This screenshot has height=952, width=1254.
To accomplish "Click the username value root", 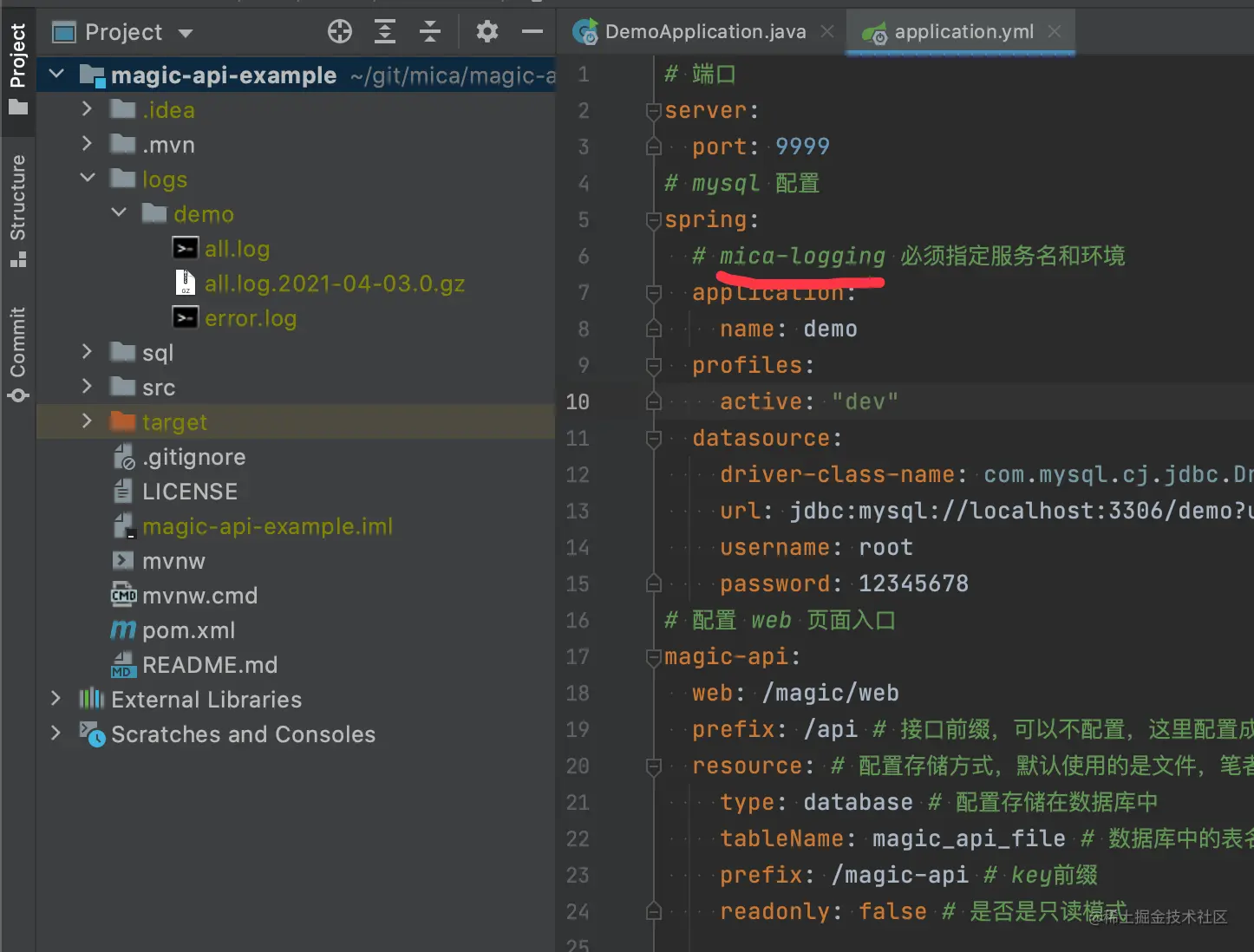I will [x=885, y=547].
